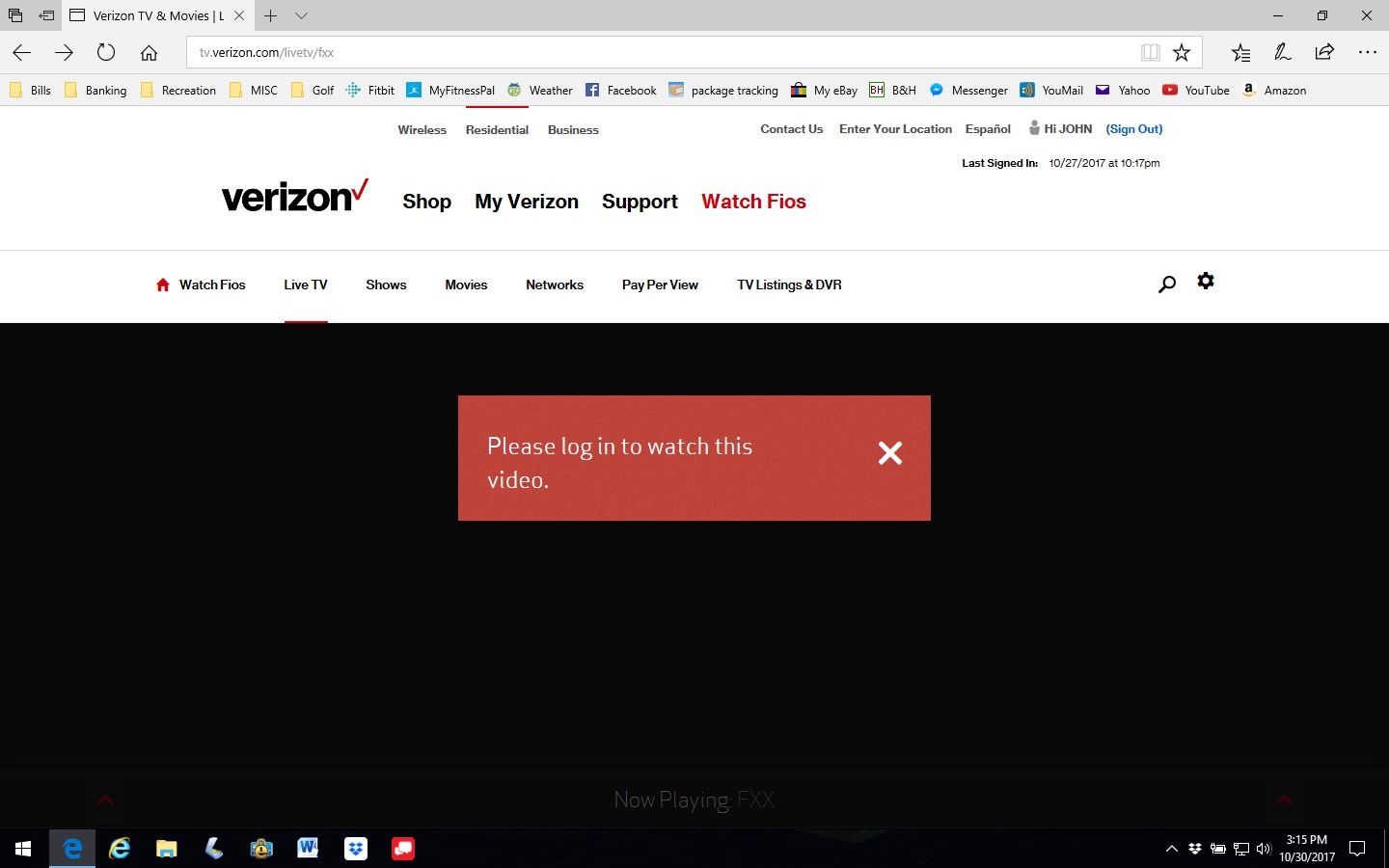Open File Explorer from the taskbar
This screenshot has width=1389, height=868.
(167, 849)
